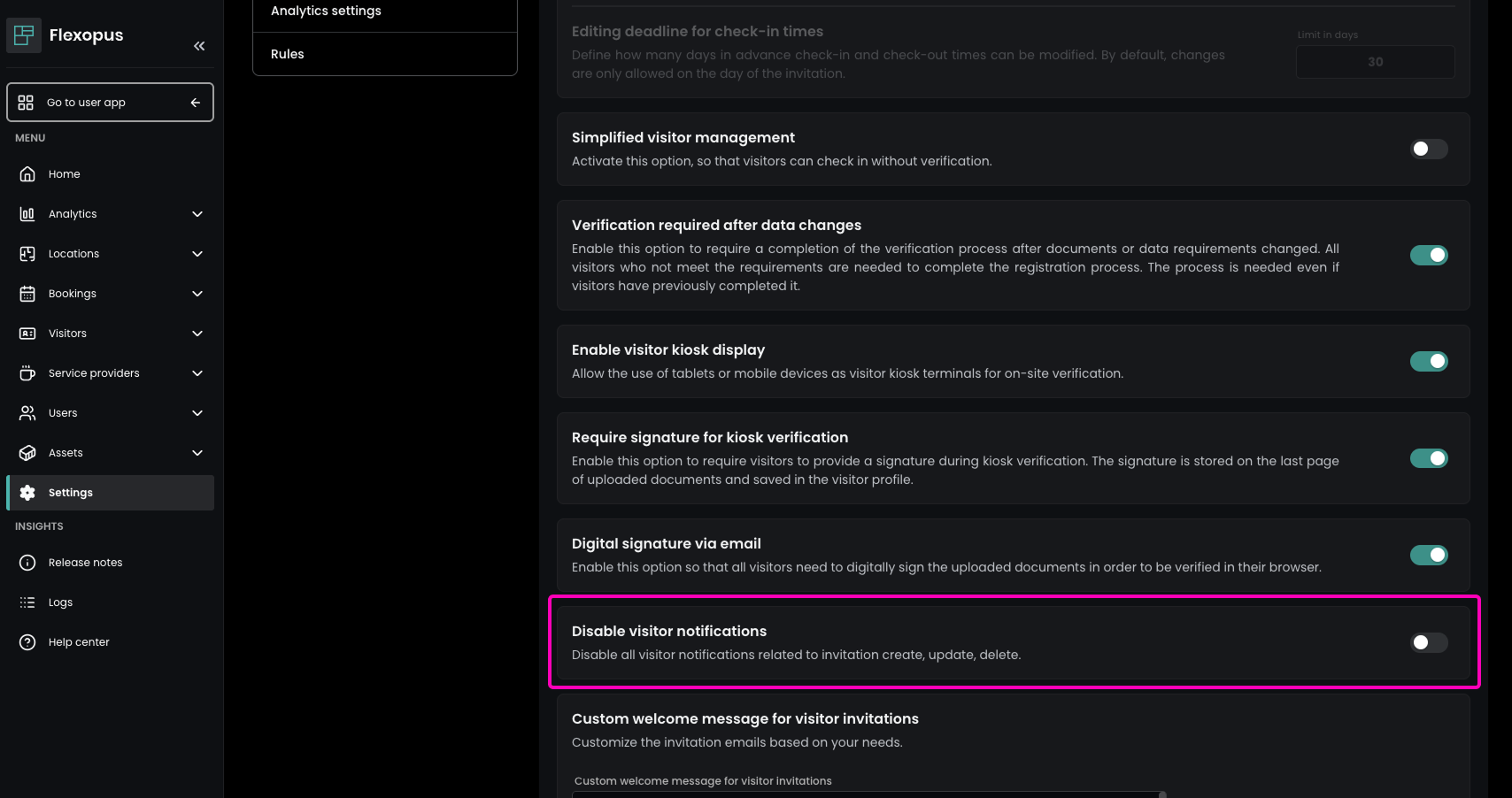Click the Flexopus logo icon

tap(24, 35)
